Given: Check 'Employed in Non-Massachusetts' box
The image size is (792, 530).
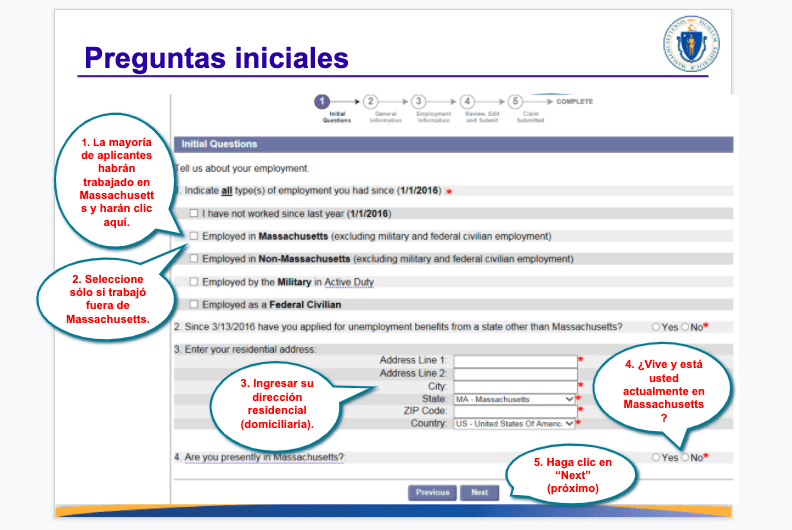Looking at the screenshot, I should pyautogui.click(x=193, y=259).
